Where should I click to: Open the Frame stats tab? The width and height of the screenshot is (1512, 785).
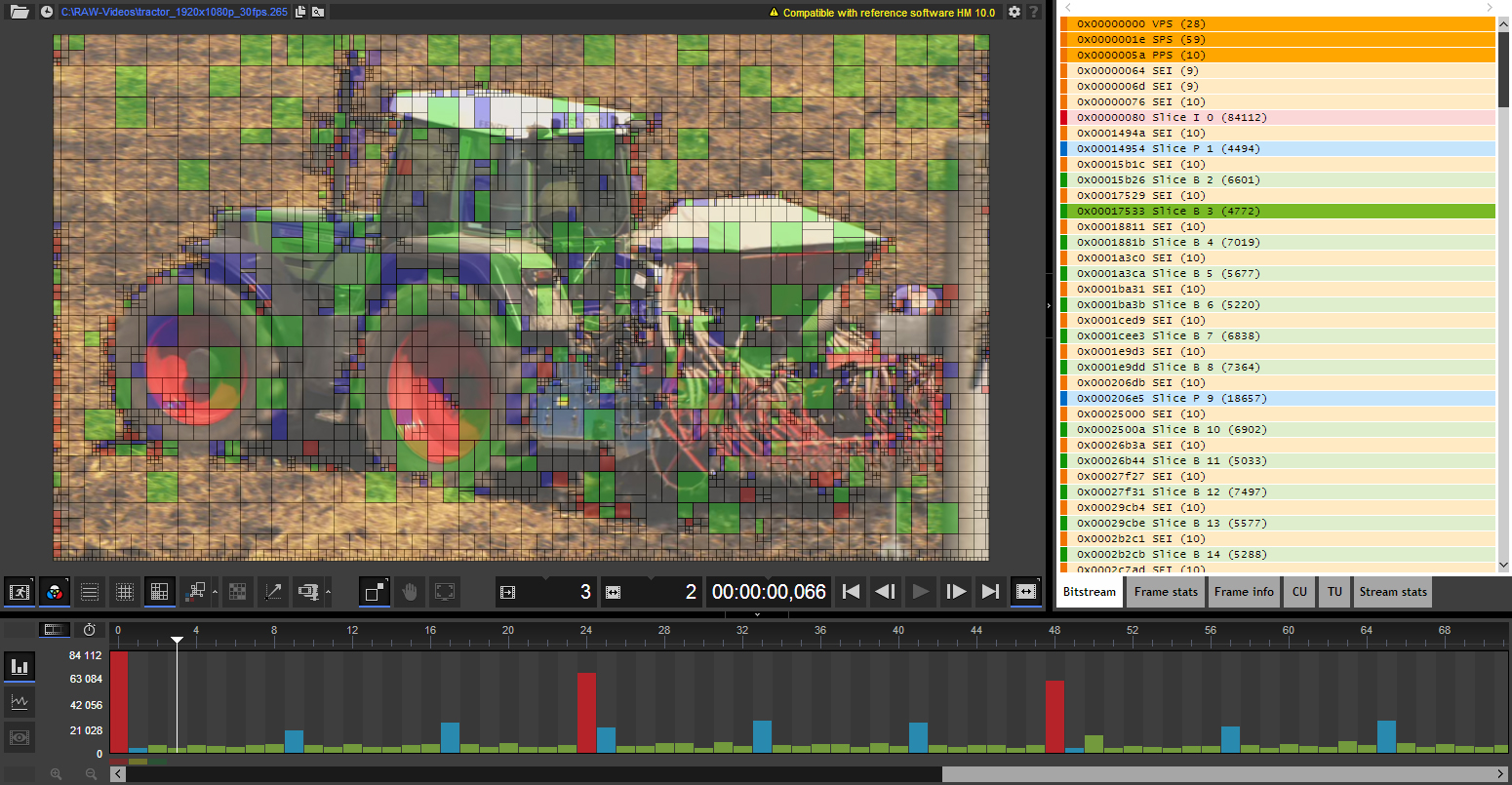pyautogui.click(x=1166, y=592)
